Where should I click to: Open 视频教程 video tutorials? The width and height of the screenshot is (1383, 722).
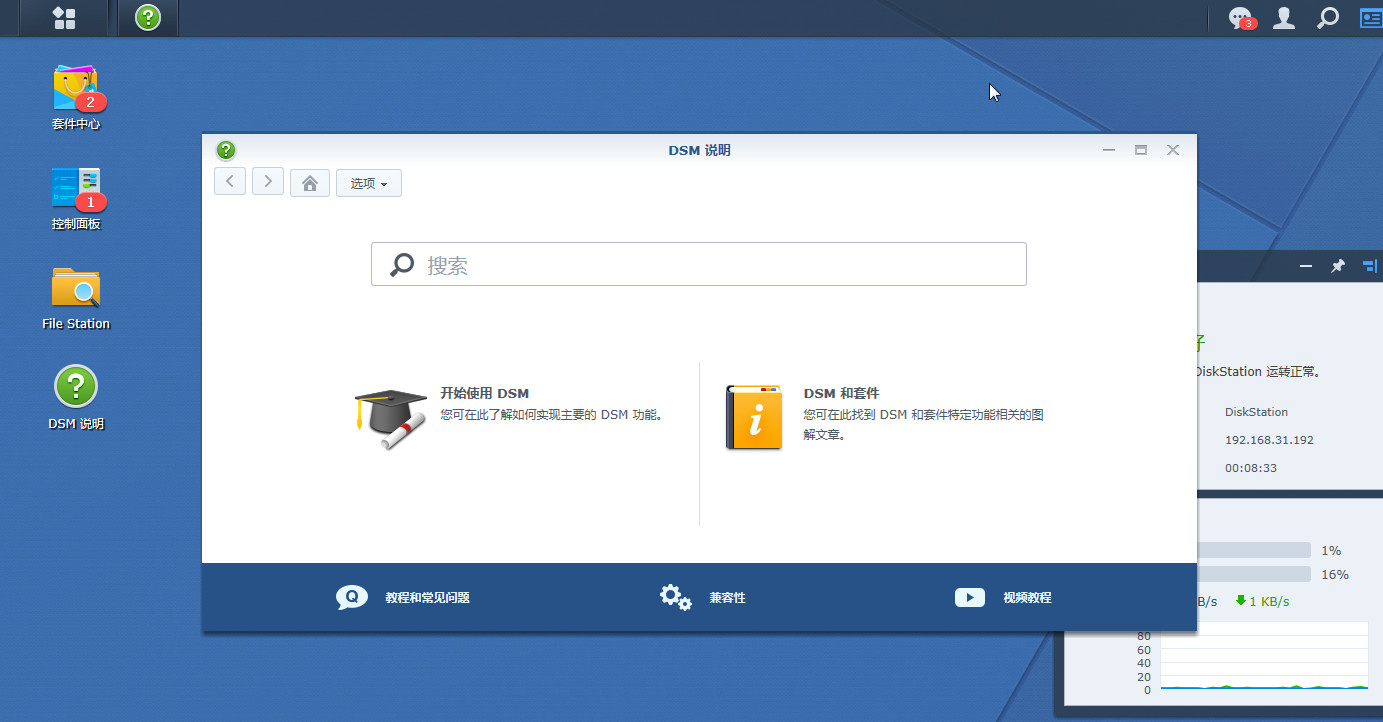coord(1026,598)
